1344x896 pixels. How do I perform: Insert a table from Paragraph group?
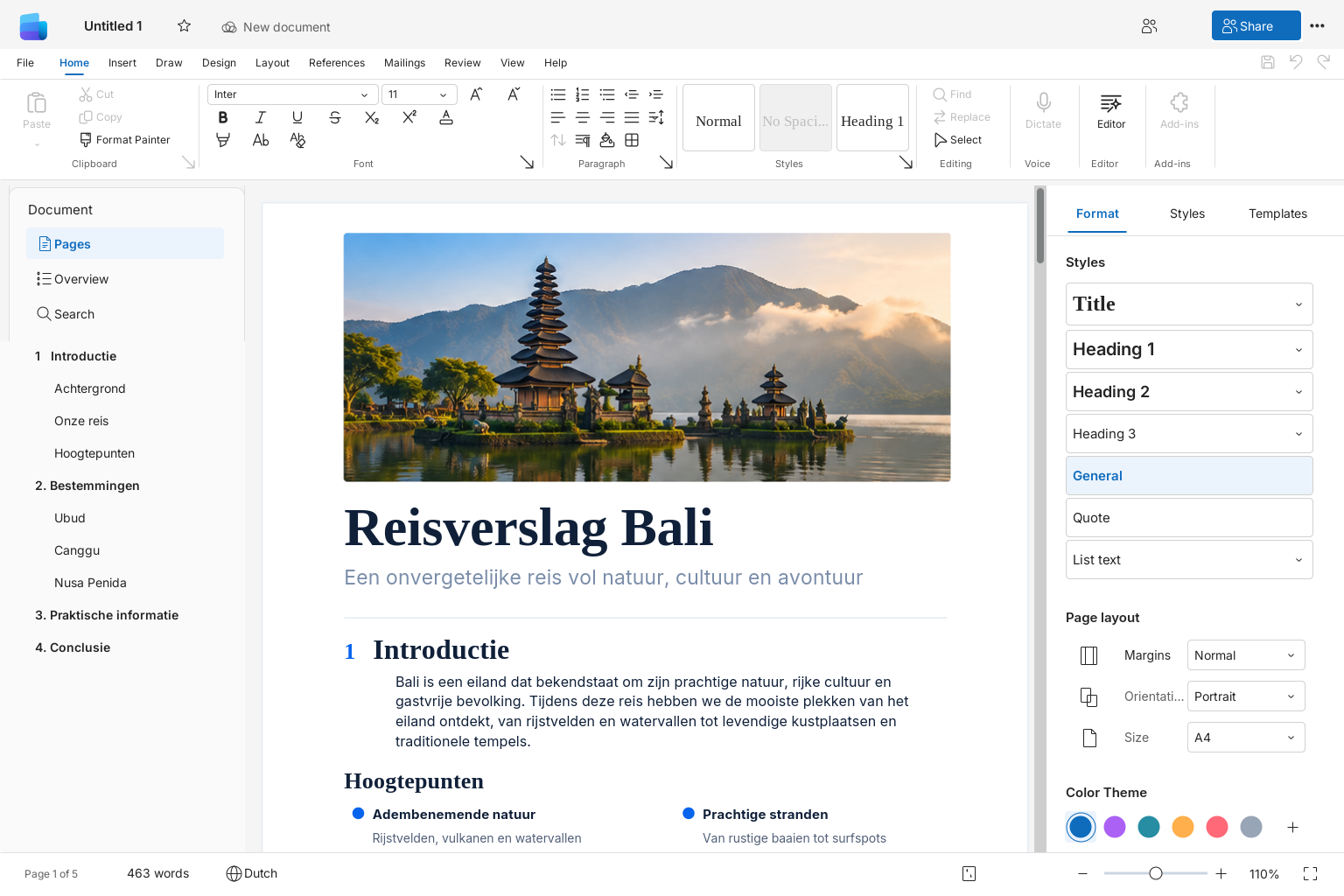pyautogui.click(x=632, y=140)
